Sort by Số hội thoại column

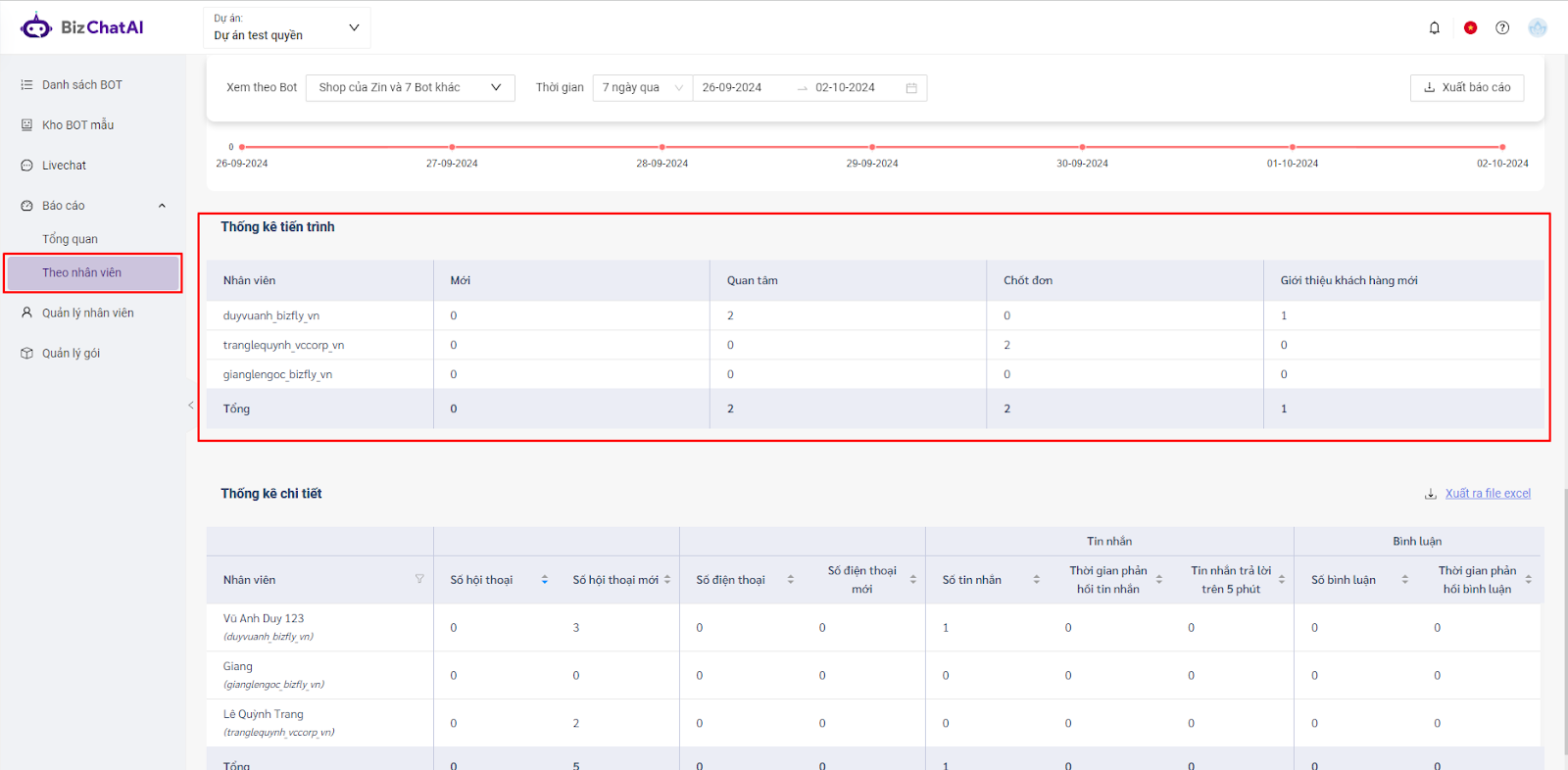point(545,580)
